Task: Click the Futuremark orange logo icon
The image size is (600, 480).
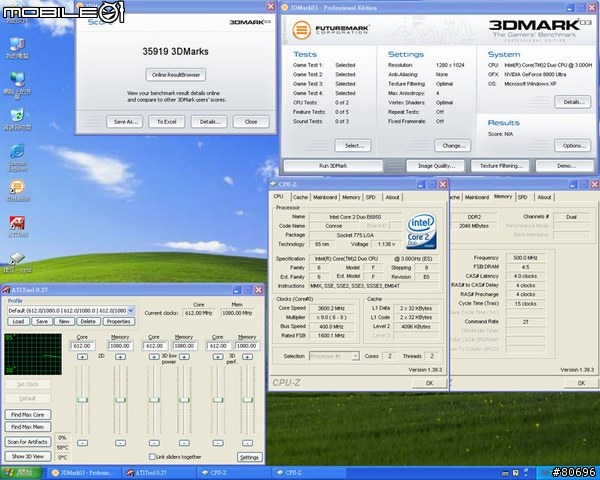Action: pyautogui.click(x=302, y=30)
